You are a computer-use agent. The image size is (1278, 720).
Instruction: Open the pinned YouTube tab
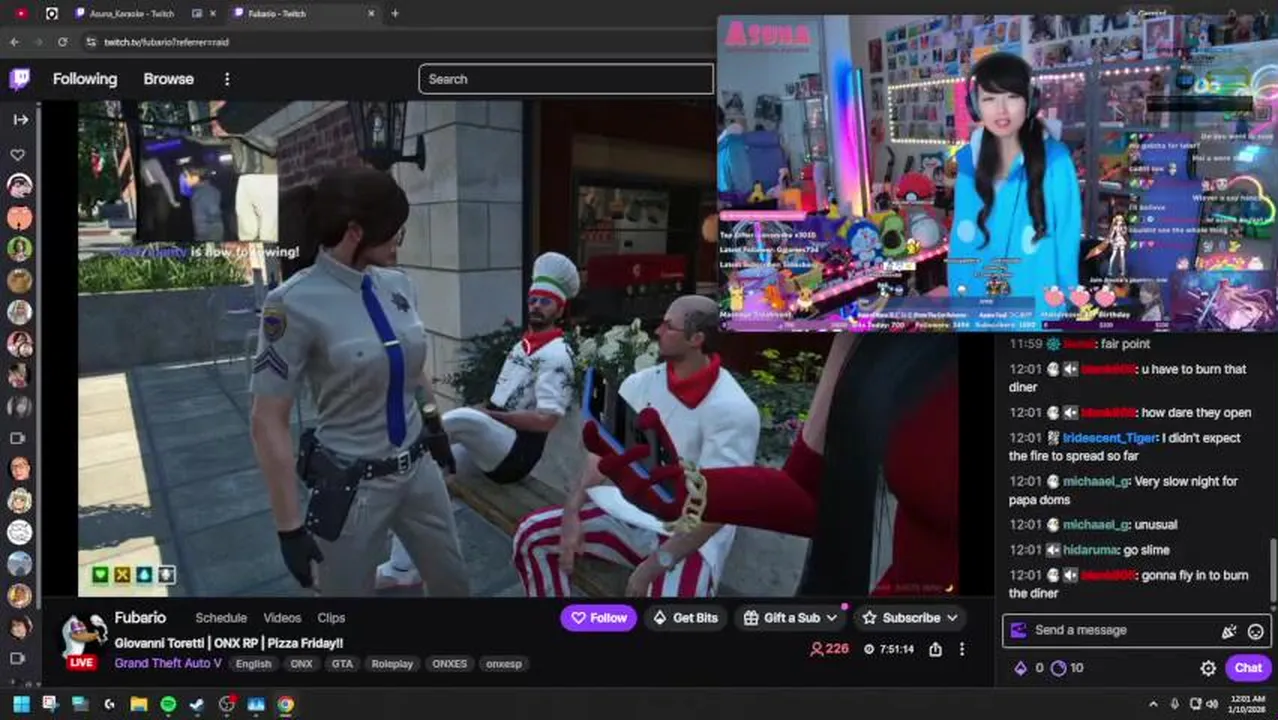pos(21,13)
